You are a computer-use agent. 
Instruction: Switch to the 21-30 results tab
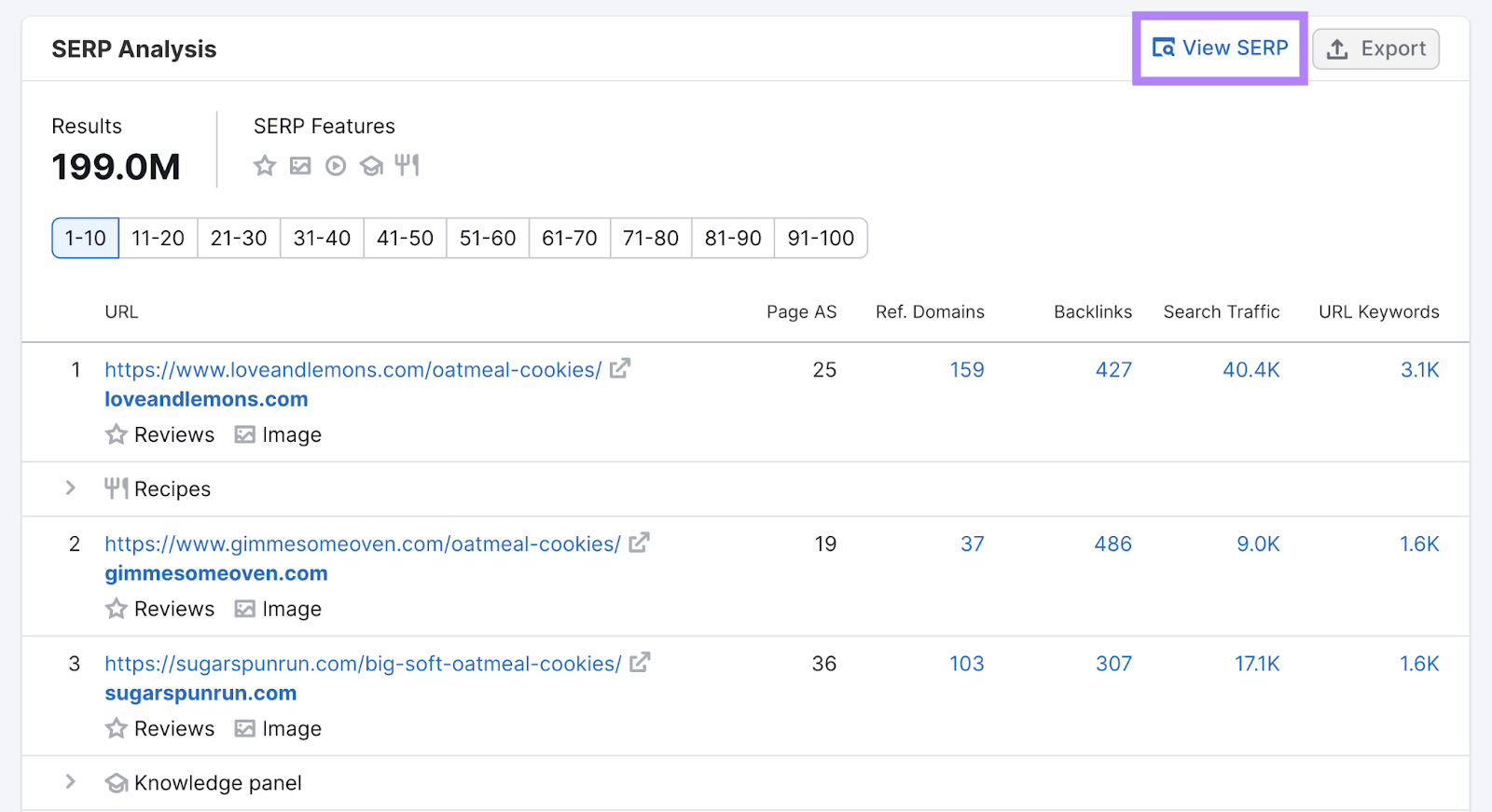(239, 238)
